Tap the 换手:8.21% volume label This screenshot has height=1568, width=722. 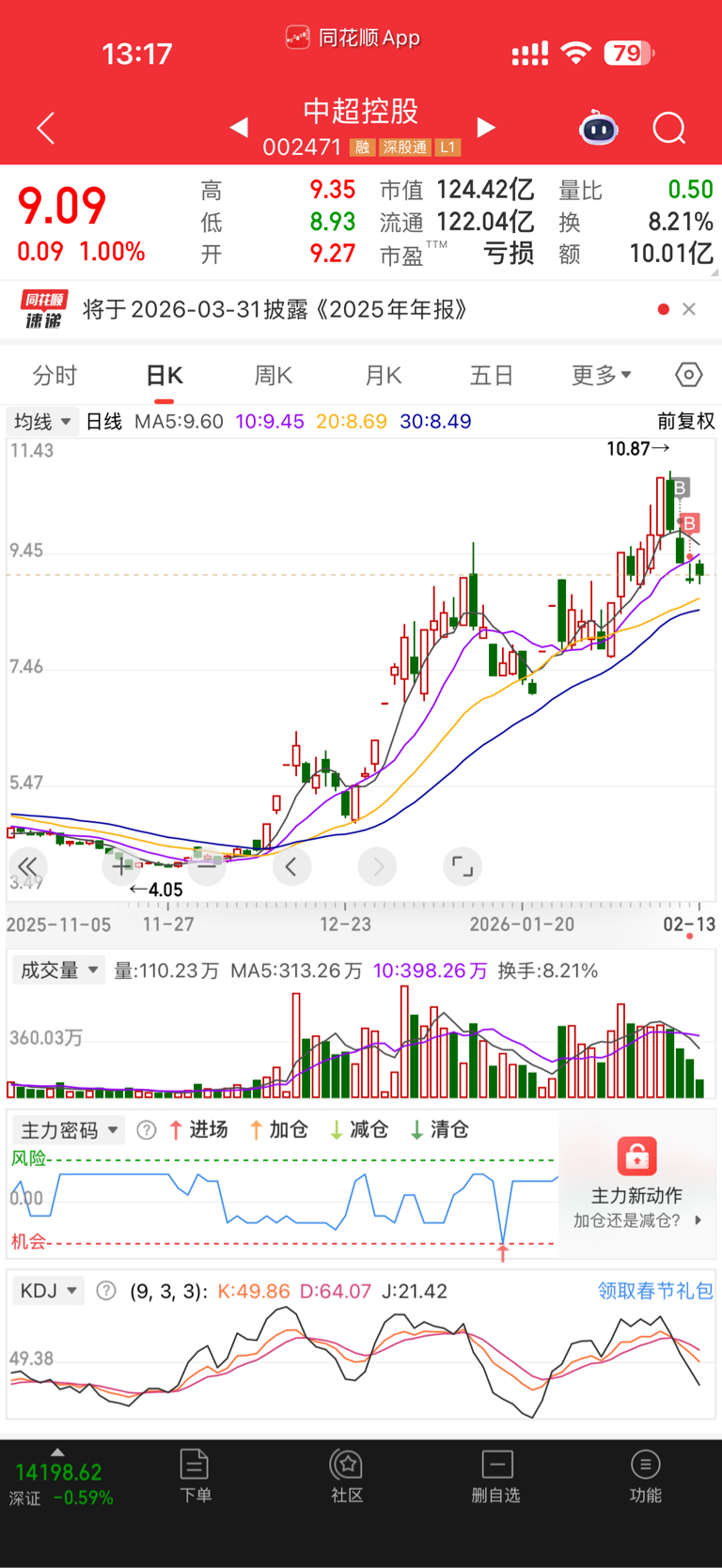(547, 970)
